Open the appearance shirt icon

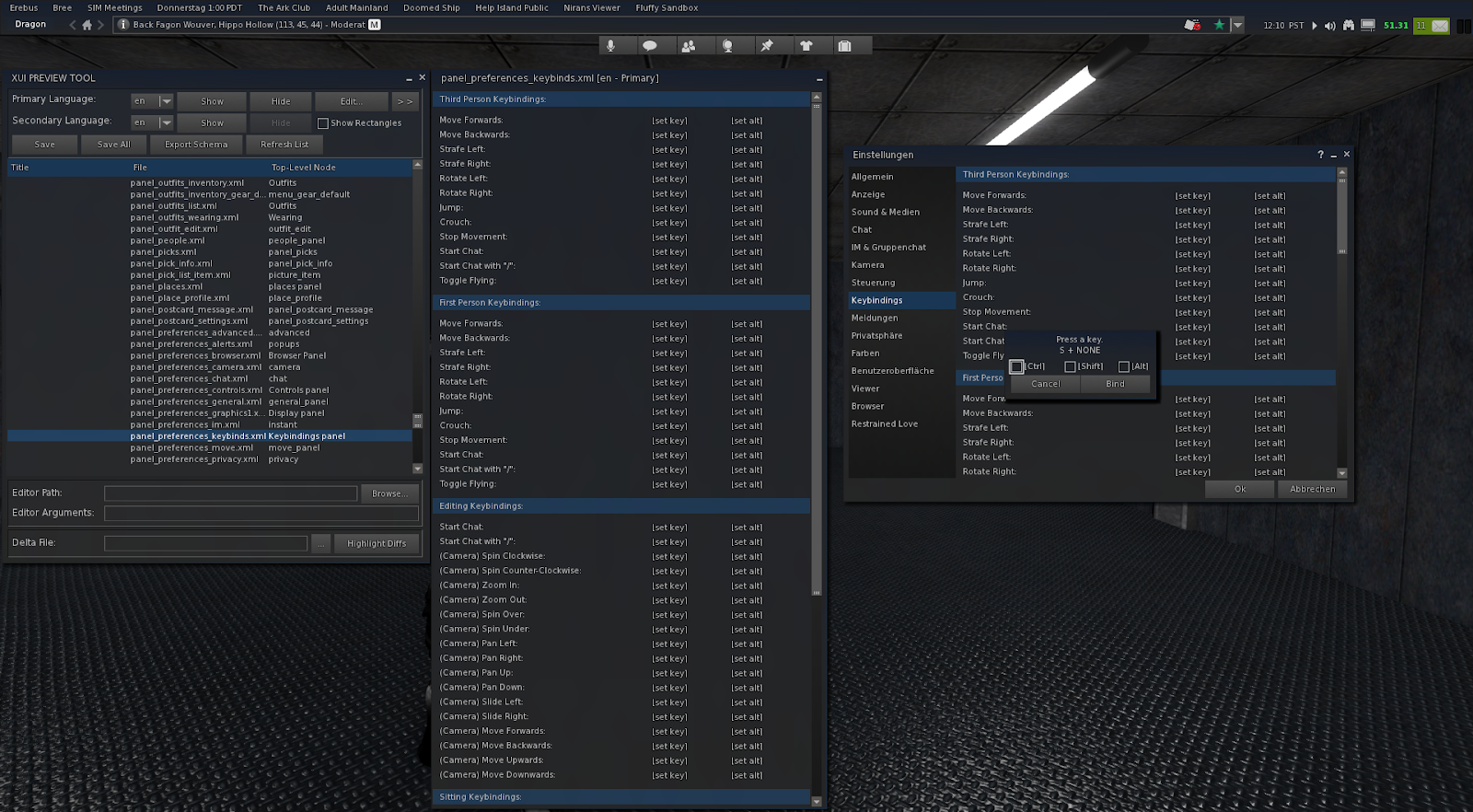point(806,46)
